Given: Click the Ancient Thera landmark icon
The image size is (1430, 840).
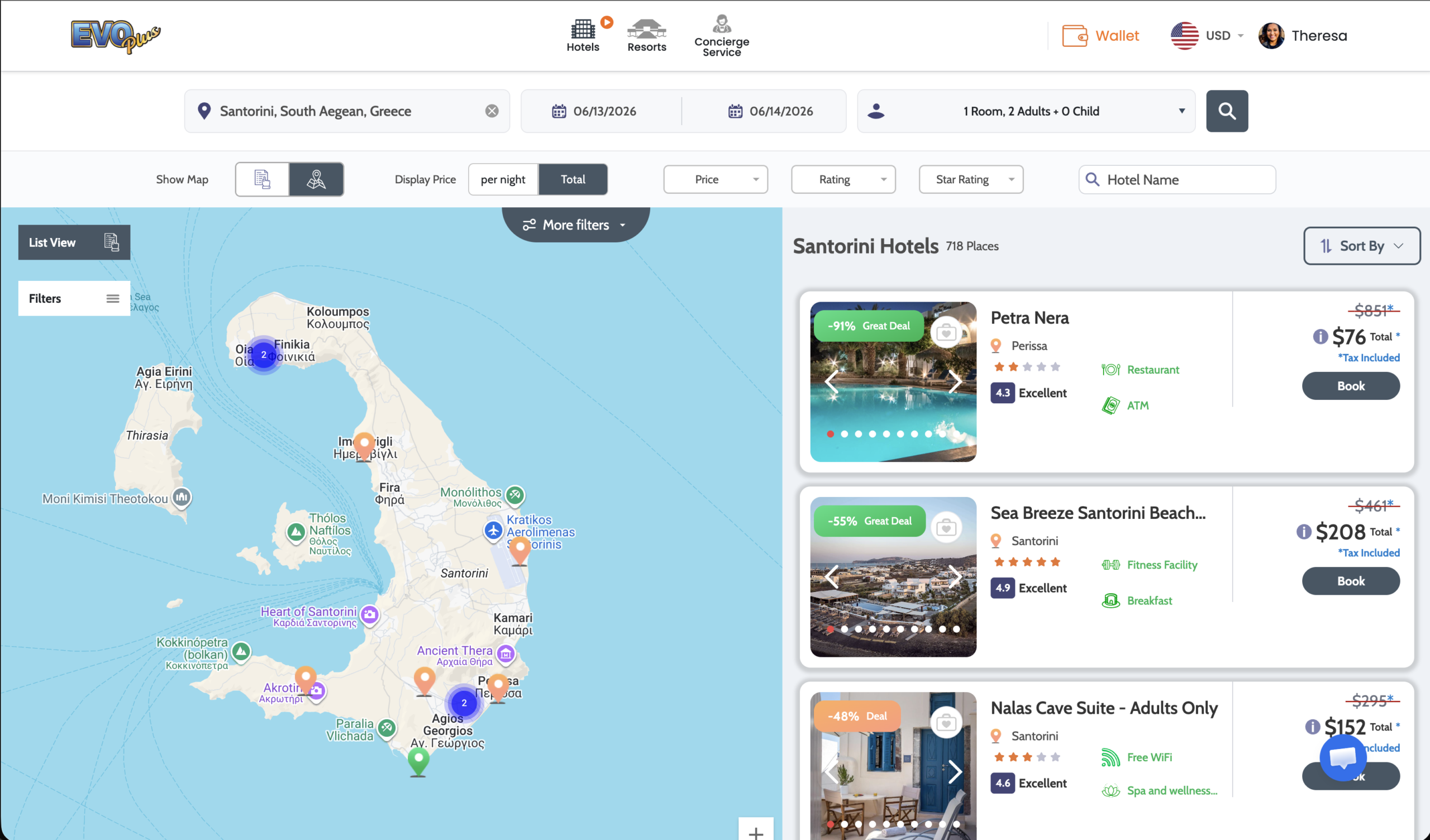Looking at the screenshot, I should [506, 655].
